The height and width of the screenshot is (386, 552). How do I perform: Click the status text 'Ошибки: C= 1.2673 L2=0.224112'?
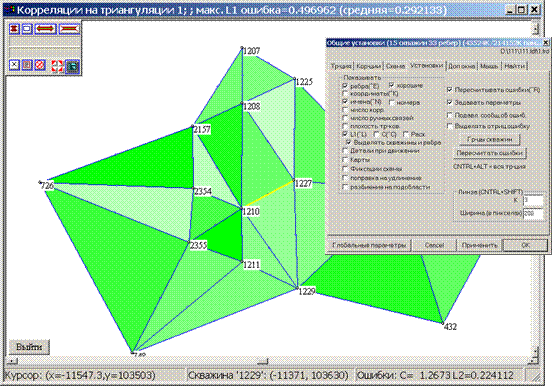point(435,375)
